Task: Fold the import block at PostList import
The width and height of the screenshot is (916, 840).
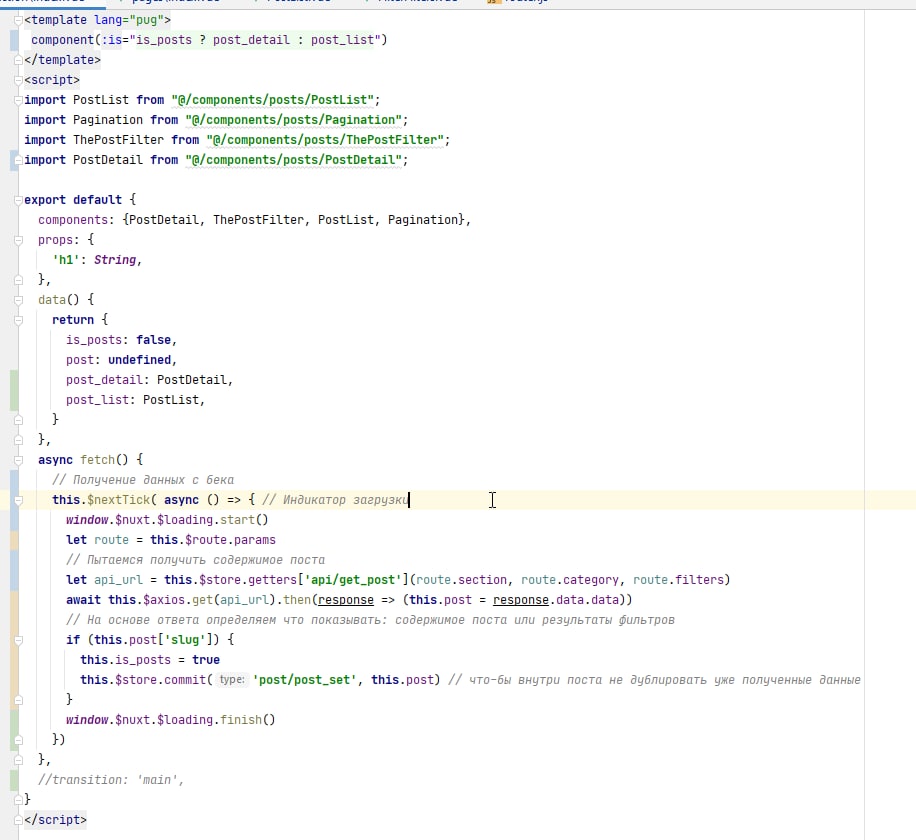Action: pyautogui.click(x=18, y=100)
